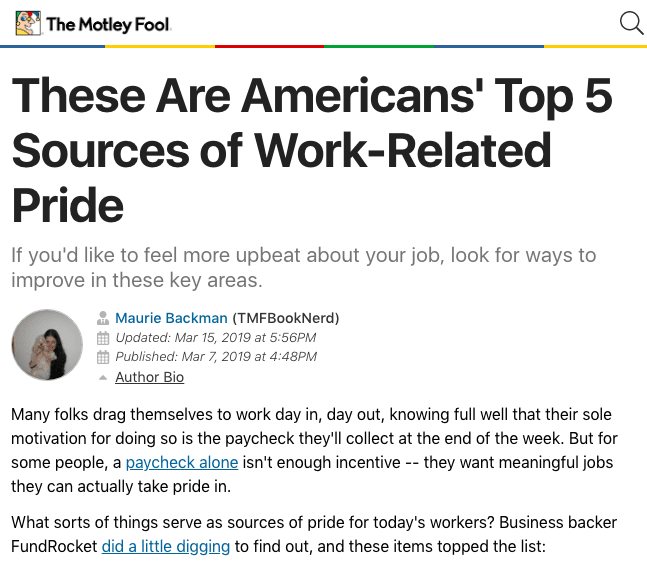Open Maurie Backman author link

tap(171, 318)
